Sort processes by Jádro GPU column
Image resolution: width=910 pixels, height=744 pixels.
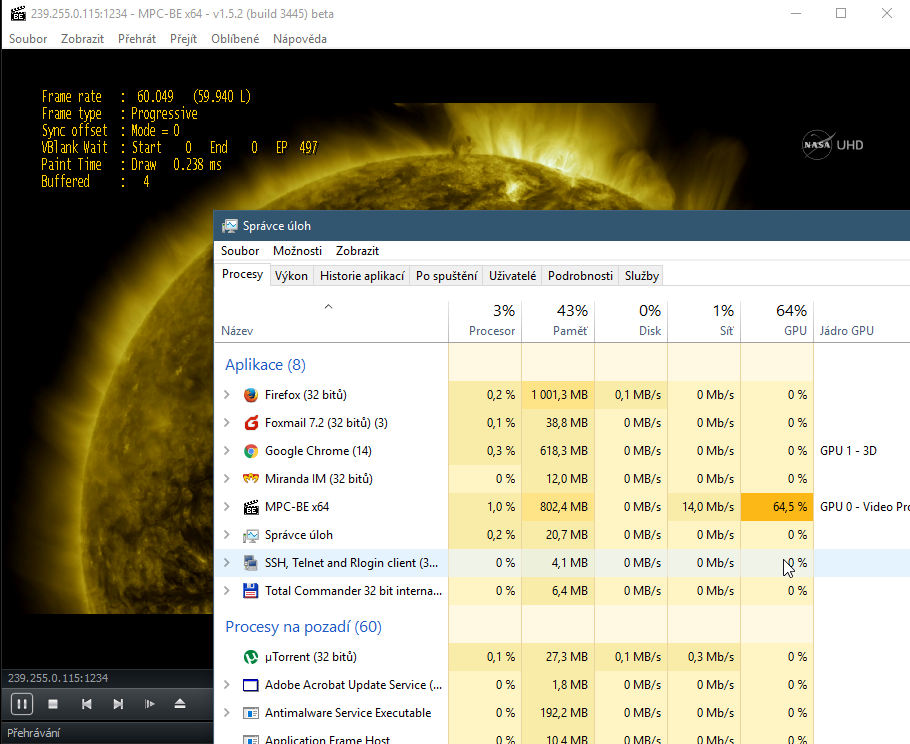[862, 321]
